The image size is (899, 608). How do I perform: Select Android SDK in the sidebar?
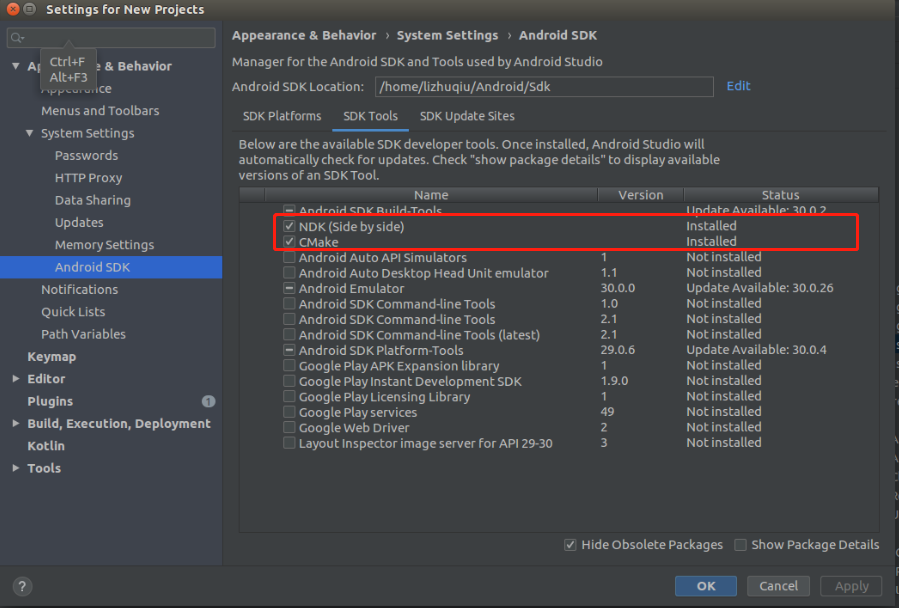pyautogui.click(x=111, y=267)
